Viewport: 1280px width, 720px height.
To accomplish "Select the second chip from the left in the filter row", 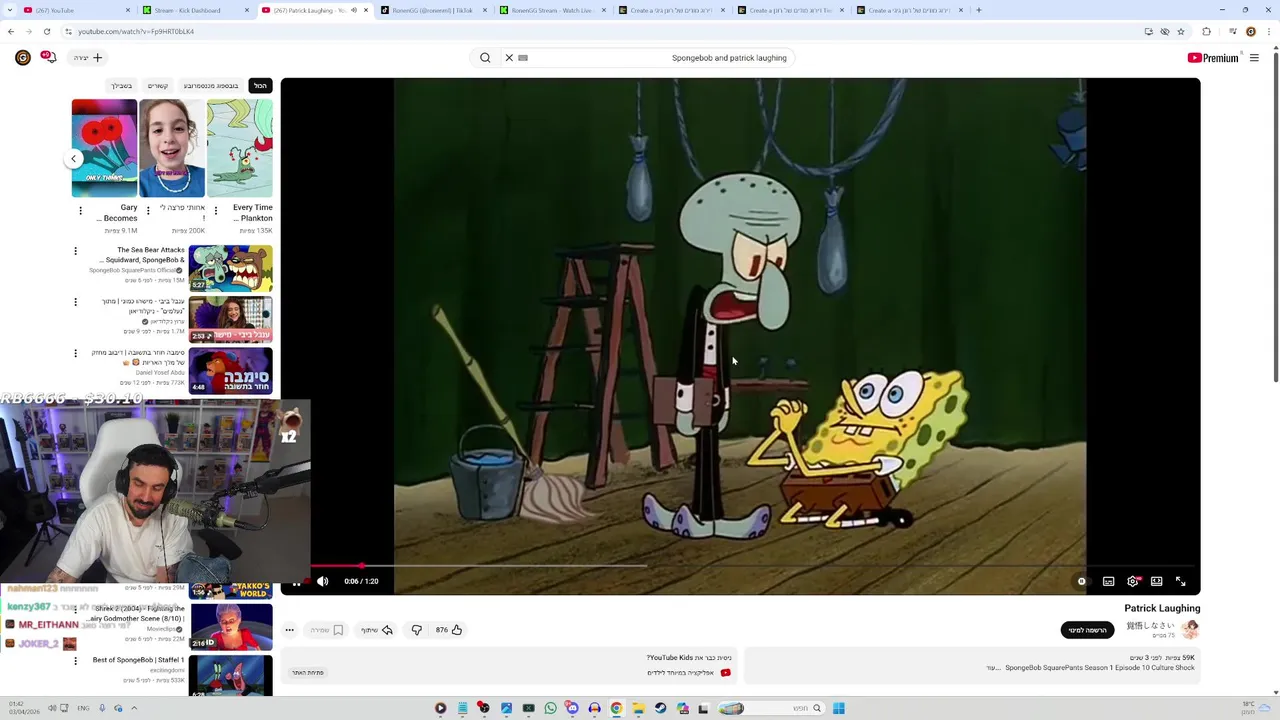I will pos(158,86).
